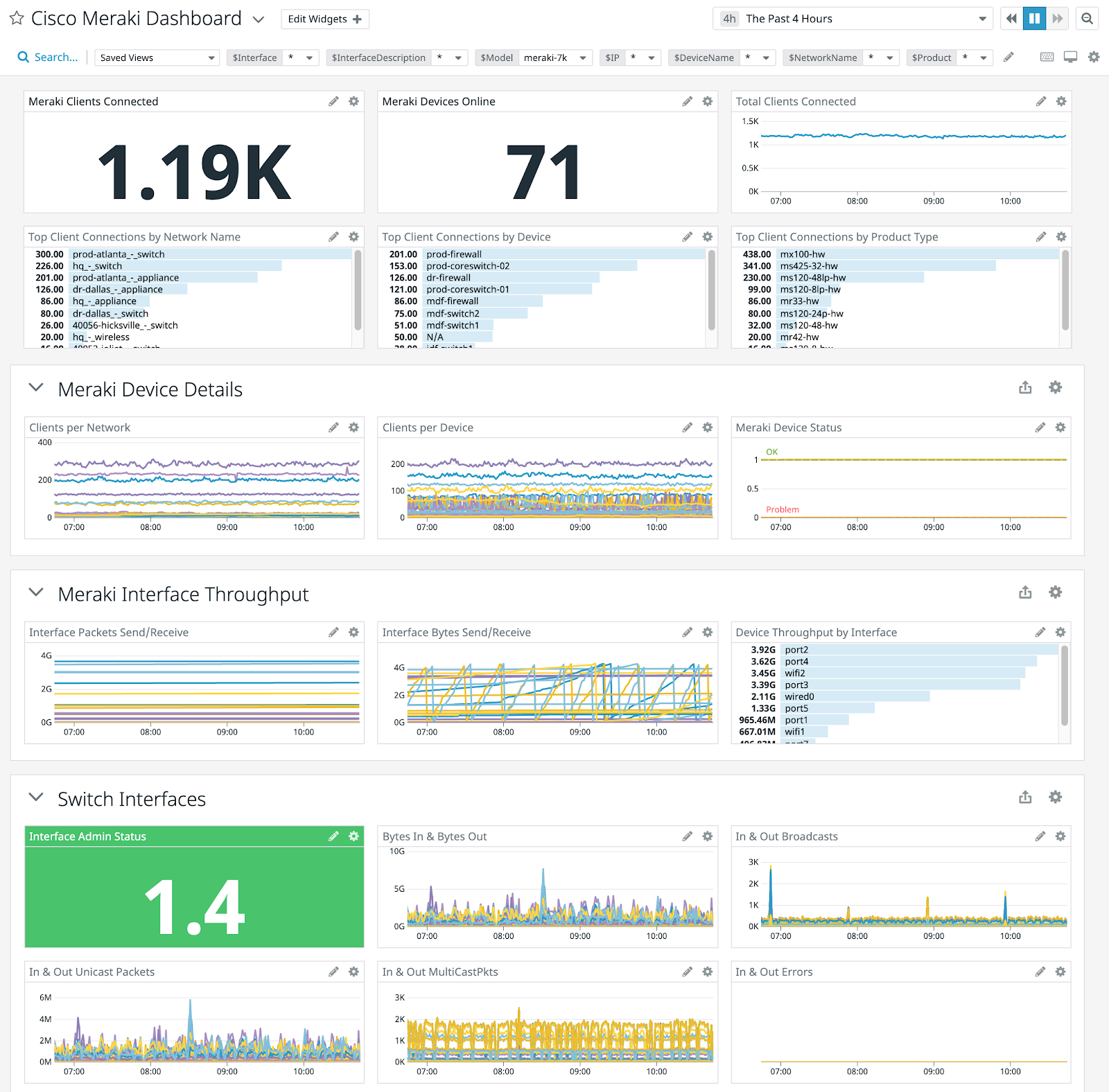
Task: Select the port2 throughput row
Action: point(896,650)
